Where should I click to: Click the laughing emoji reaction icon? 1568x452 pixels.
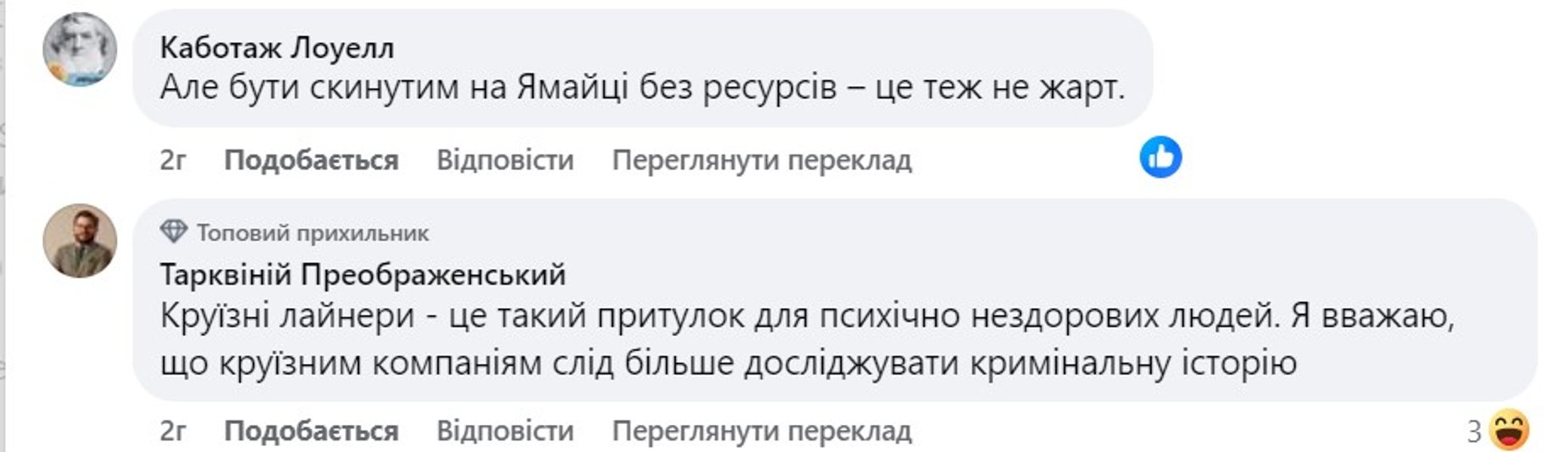1508,430
